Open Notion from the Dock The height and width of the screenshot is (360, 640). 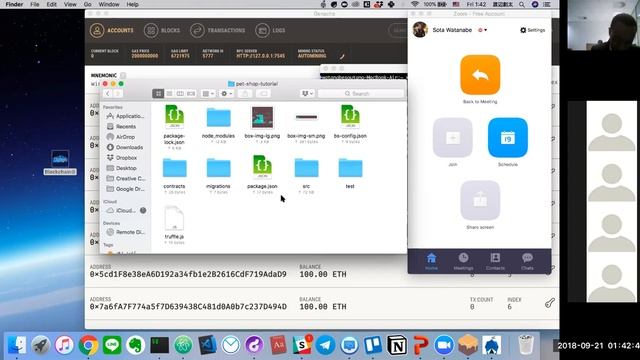(397, 345)
